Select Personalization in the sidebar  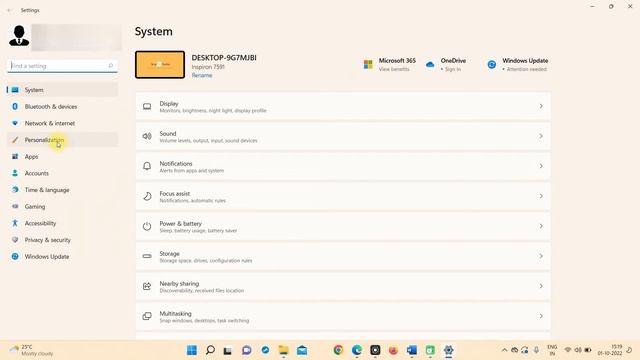(x=62, y=140)
